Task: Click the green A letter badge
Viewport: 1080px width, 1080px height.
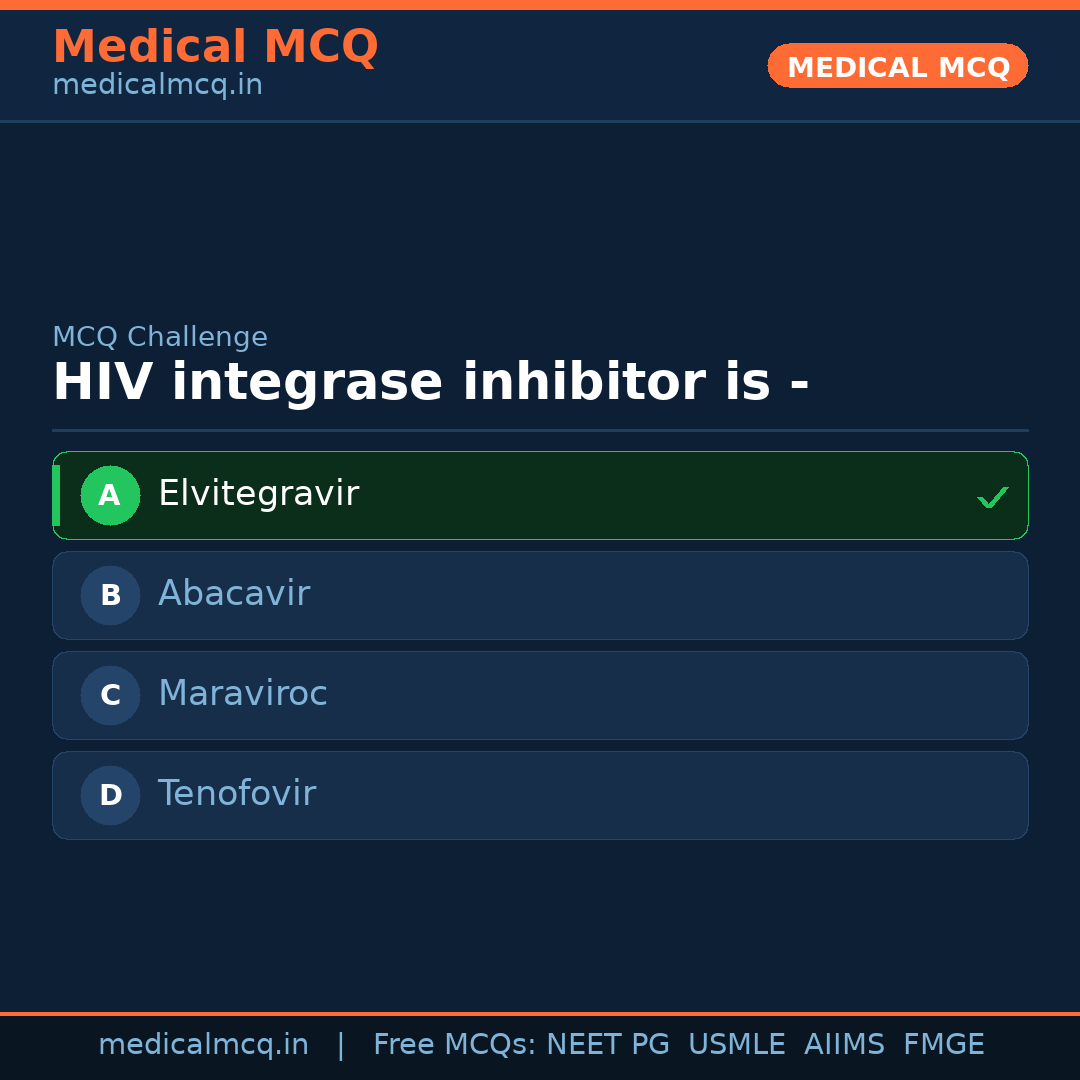Action: 110,495
